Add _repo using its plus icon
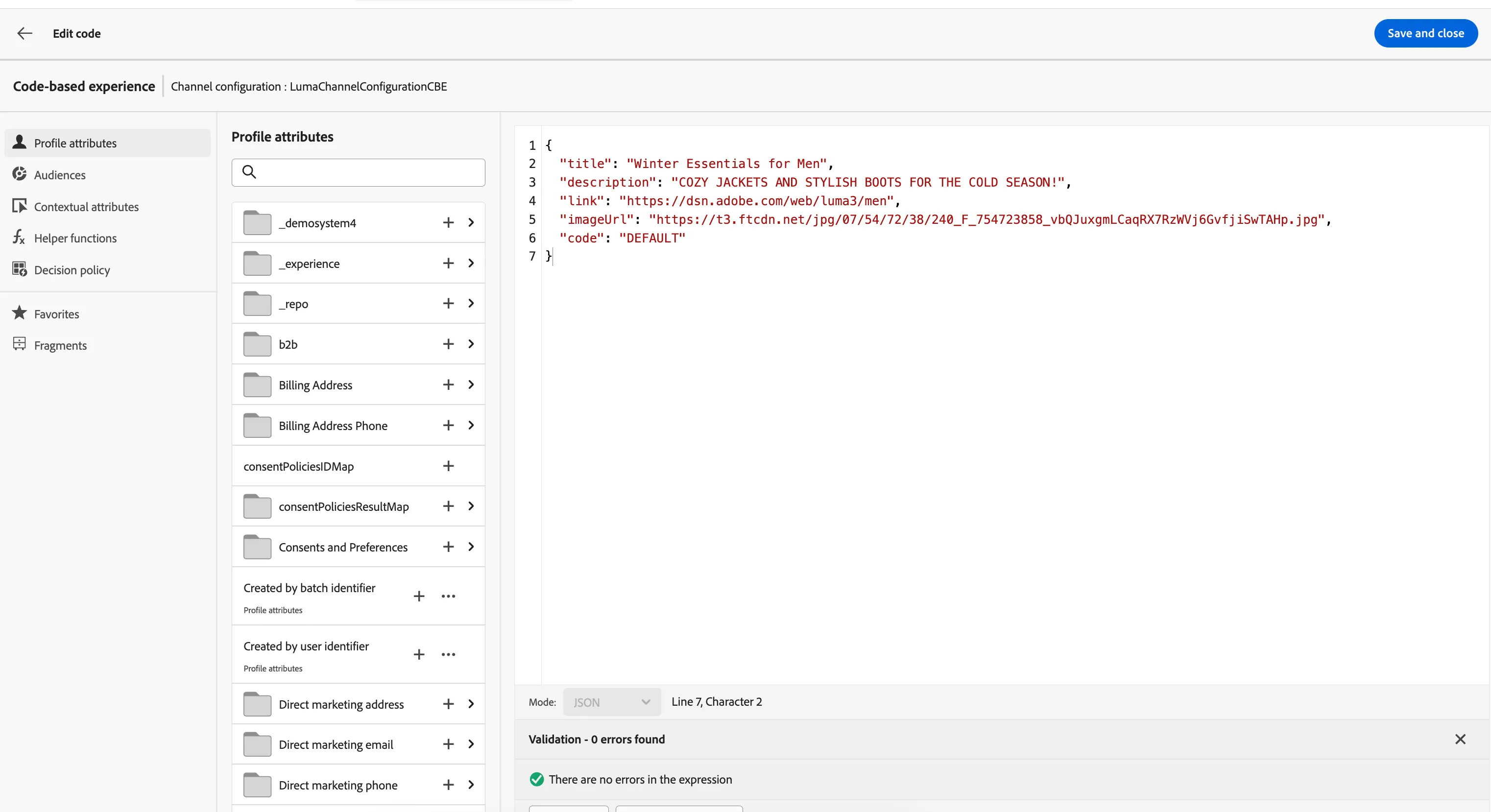 448,303
